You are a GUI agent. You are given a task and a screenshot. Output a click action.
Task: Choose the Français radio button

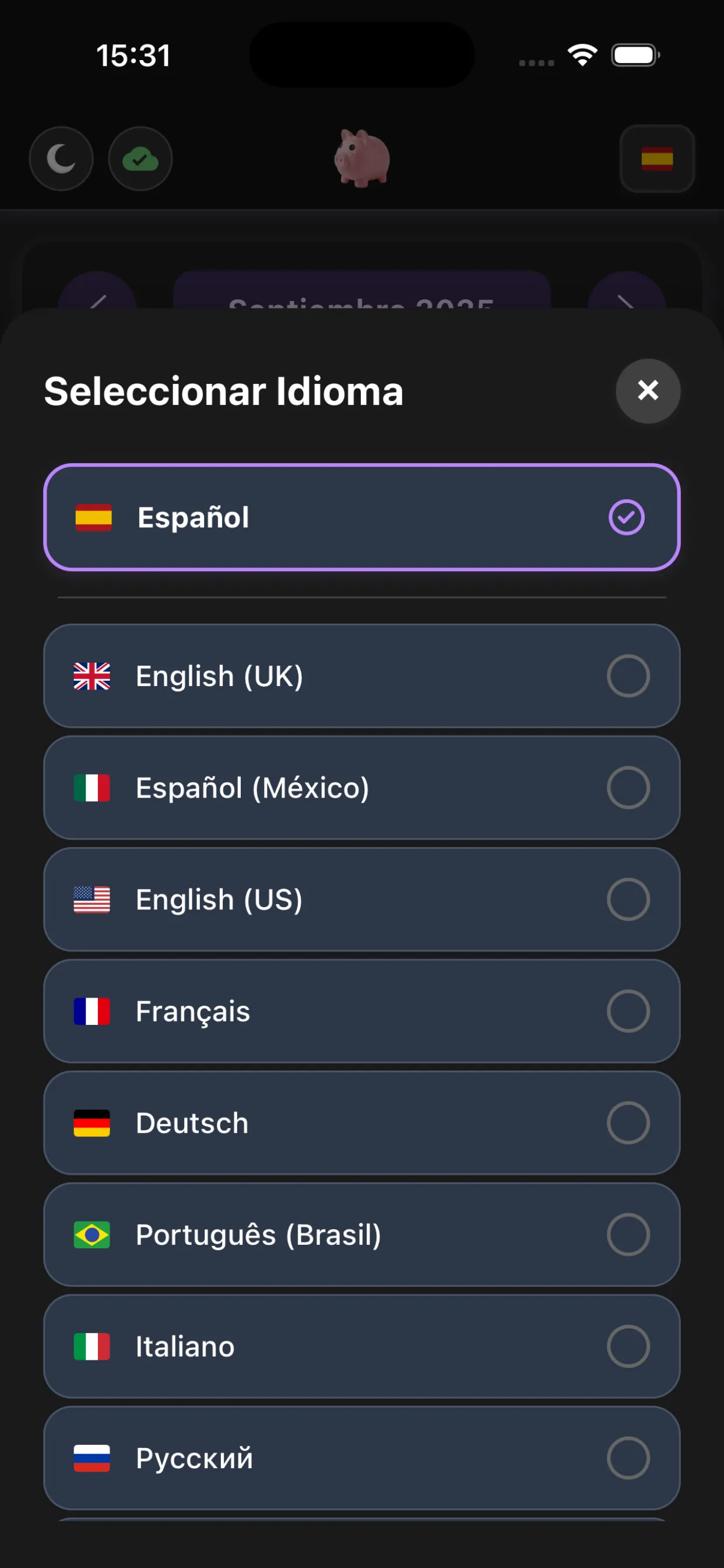628,1011
